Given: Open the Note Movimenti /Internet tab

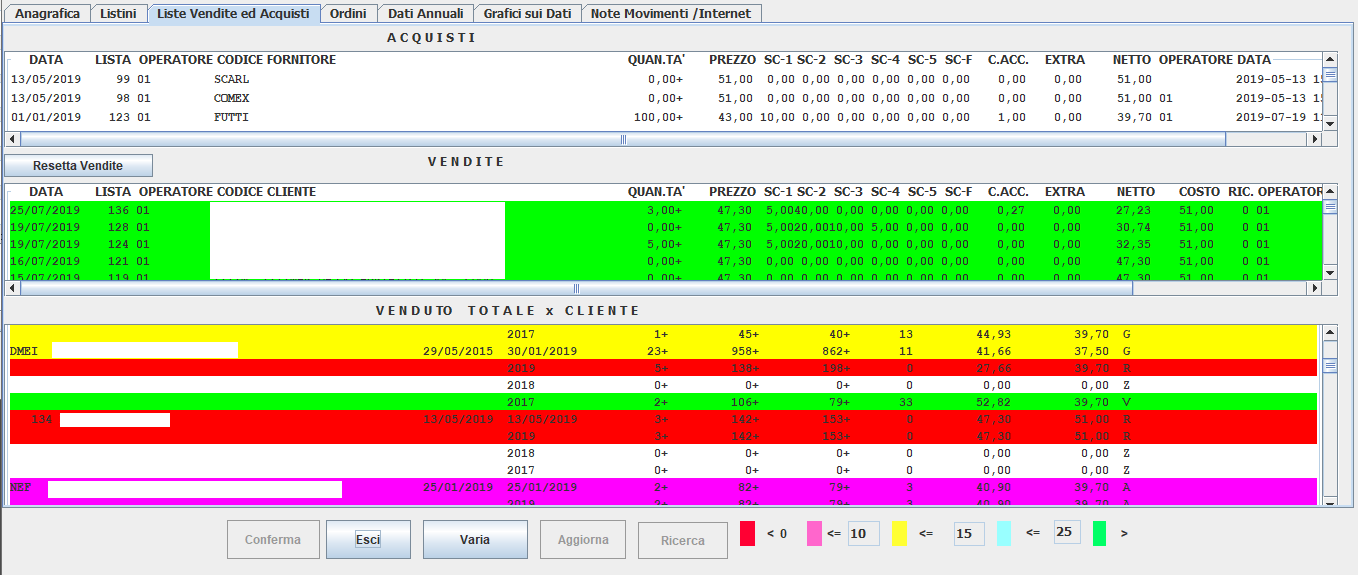Looking at the screenshot, I should click(x=672, y=13).
